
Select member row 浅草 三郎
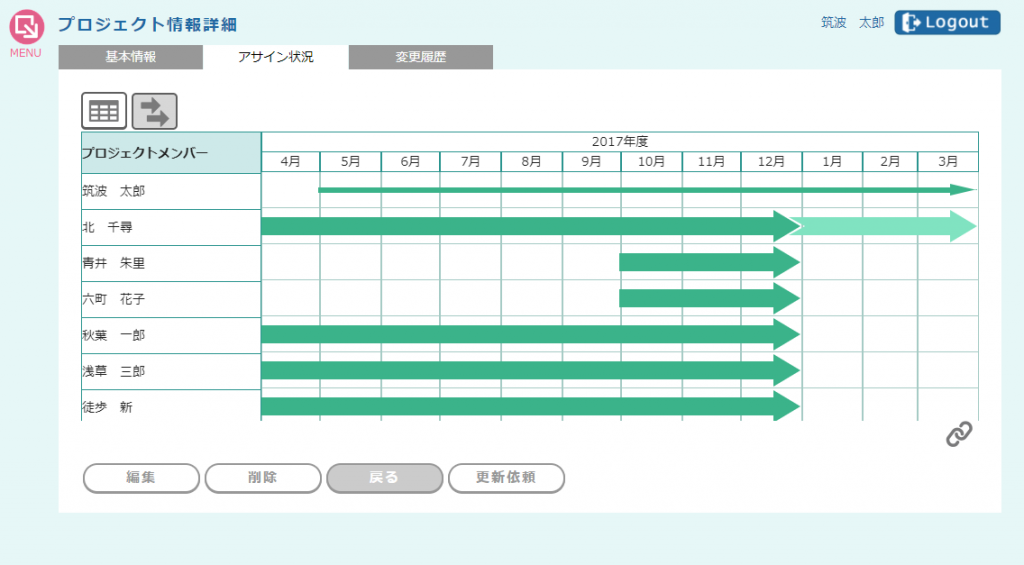pos(114,371)
